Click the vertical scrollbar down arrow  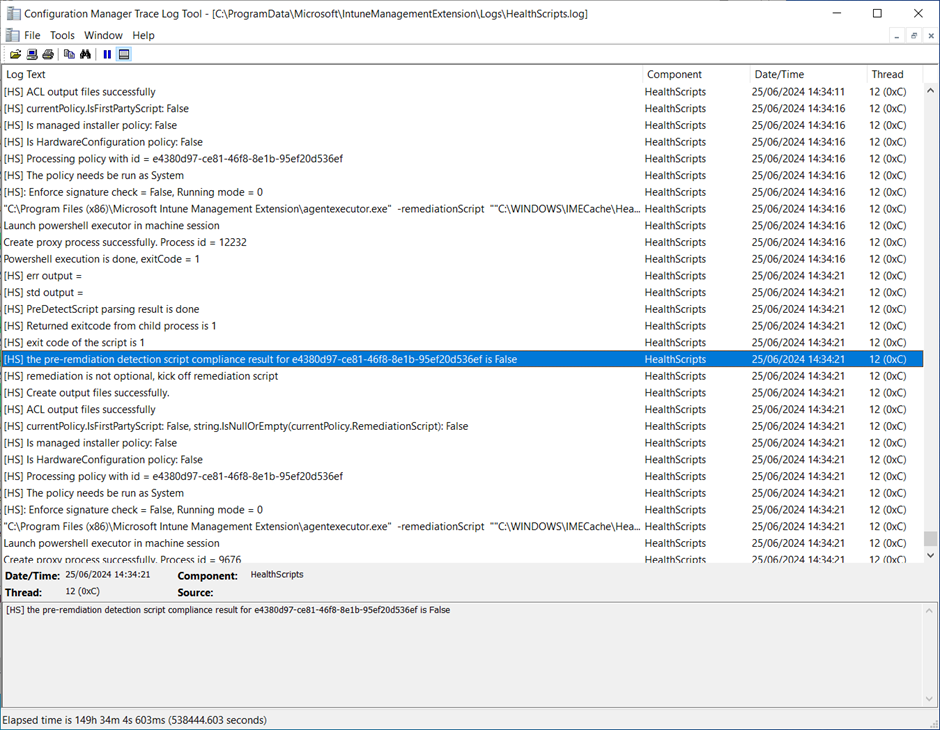pos(932,556)
